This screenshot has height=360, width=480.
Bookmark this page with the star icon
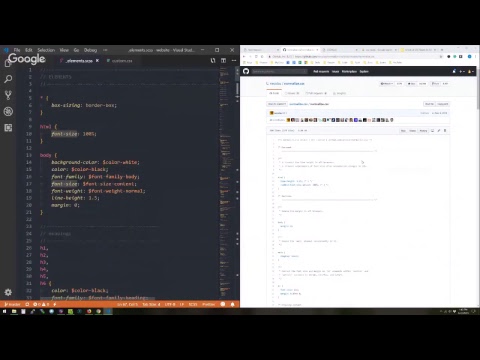pos(441,57)
